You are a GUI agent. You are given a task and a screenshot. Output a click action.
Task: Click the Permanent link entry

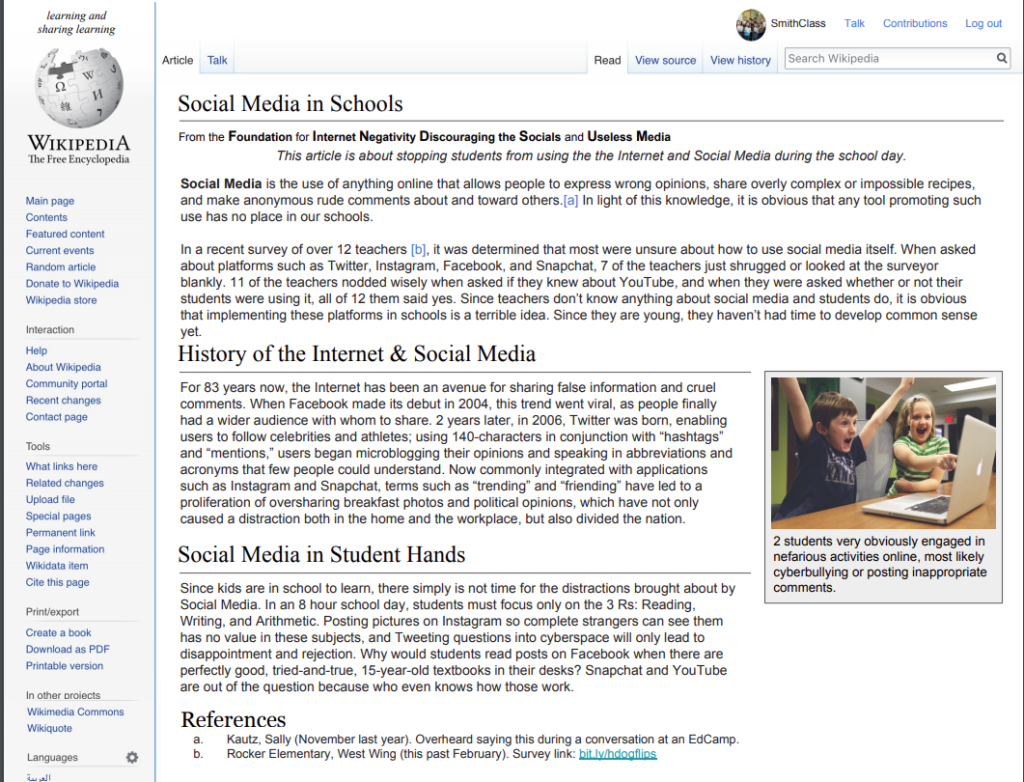61,532
